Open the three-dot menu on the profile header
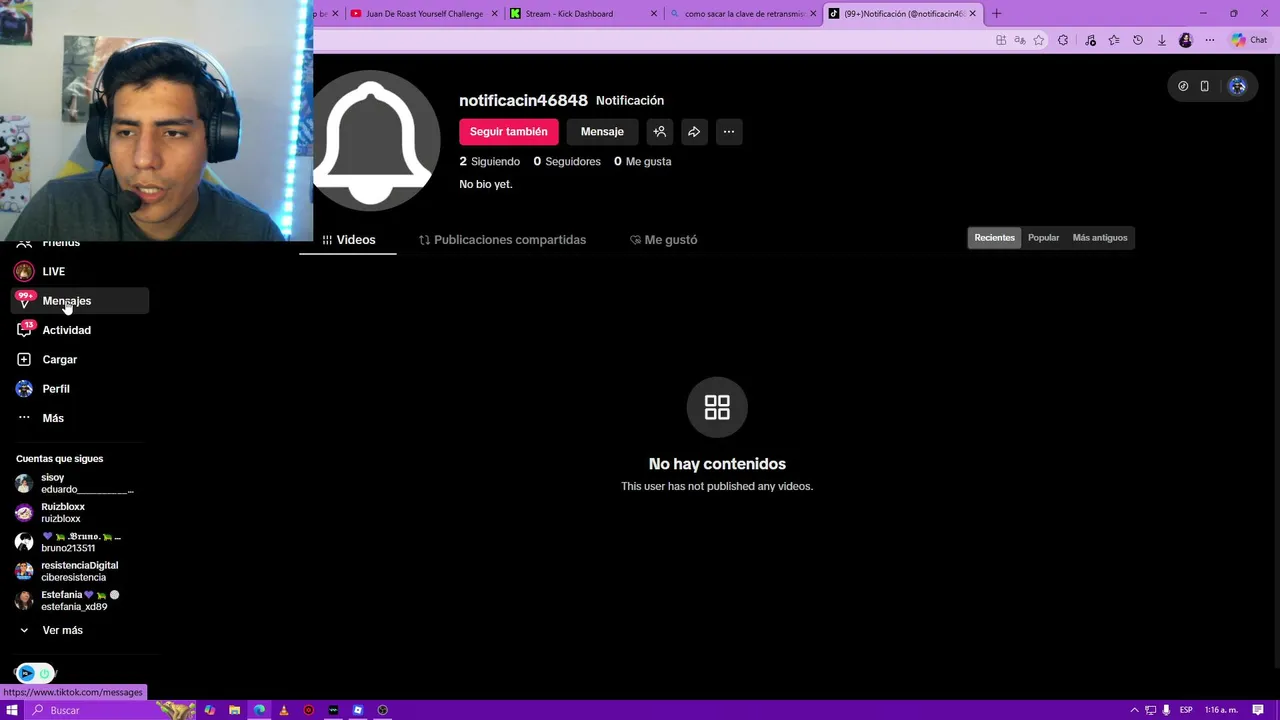This screenshot has height=720, width=1280. click(729, 132)
